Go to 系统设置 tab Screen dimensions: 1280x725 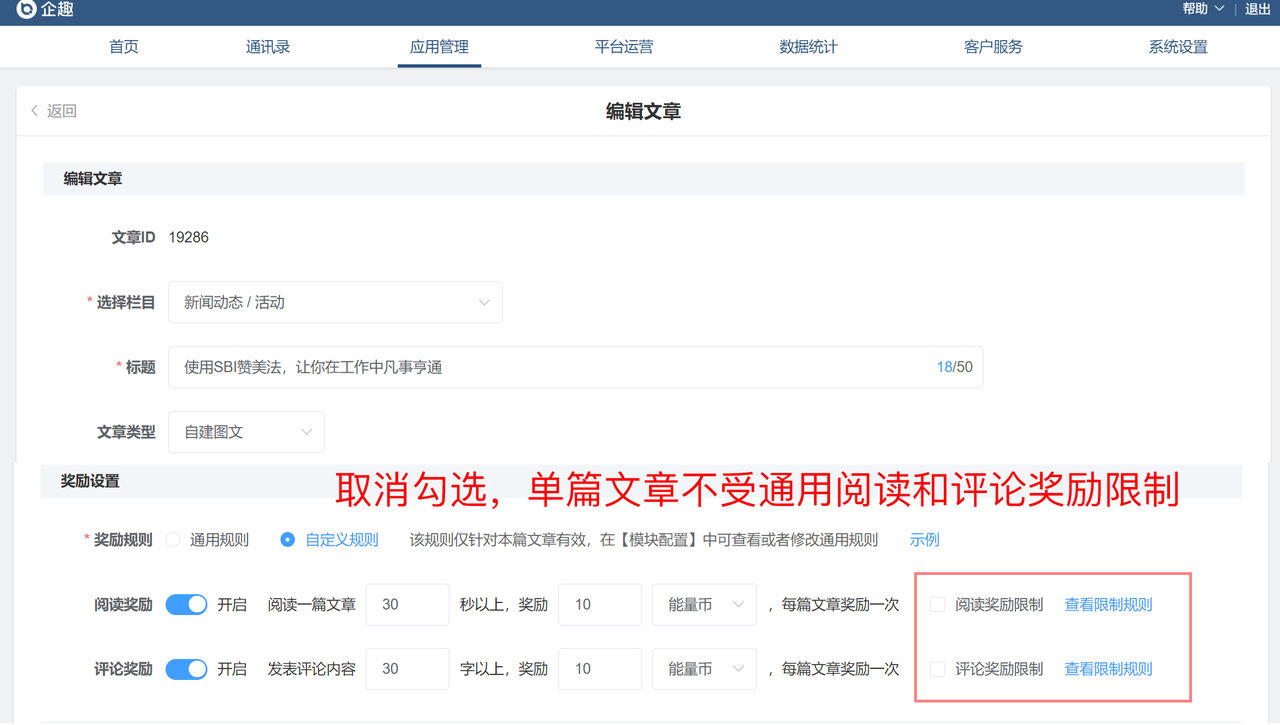(1178, 47)
